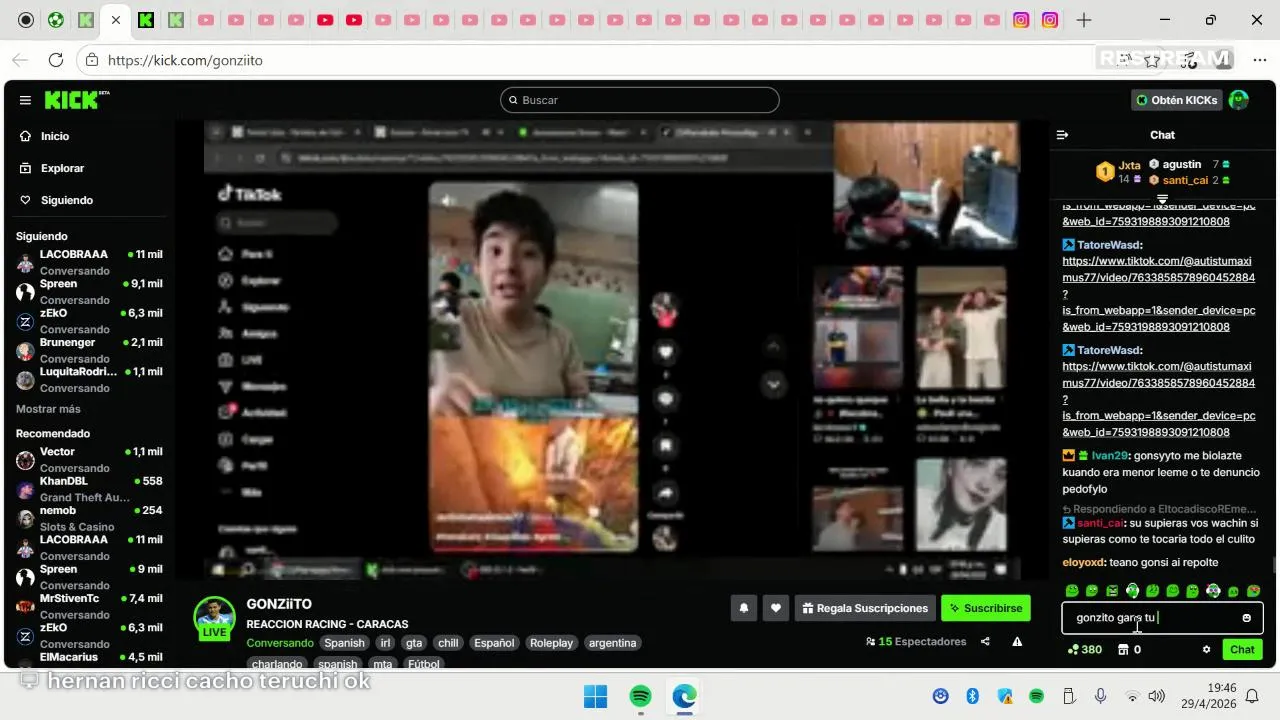Share the stream via share icon
This screenshot has height=720, width=1280.
[985, 642]
